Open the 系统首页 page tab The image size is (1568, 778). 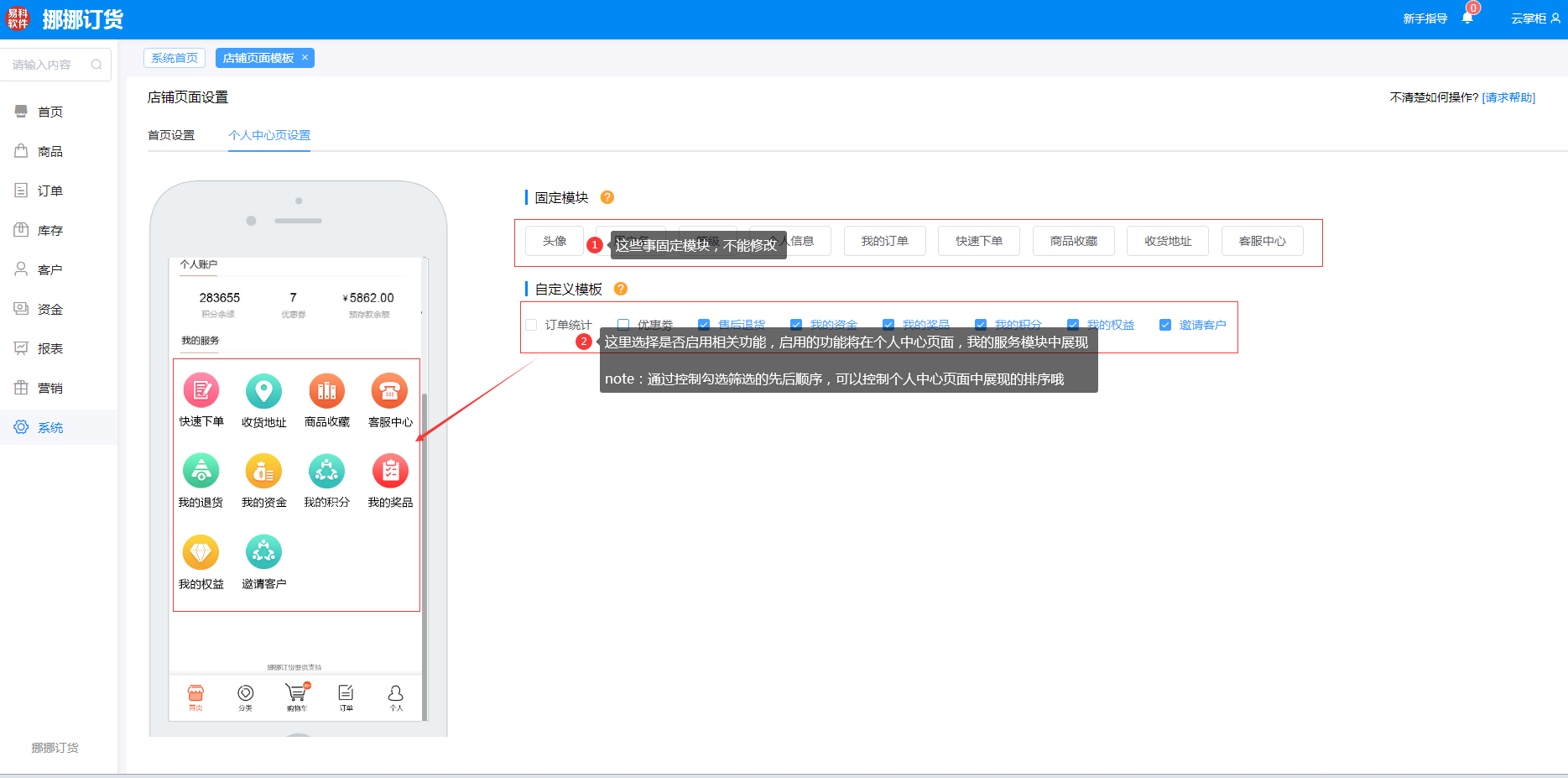tap(175, 58)
